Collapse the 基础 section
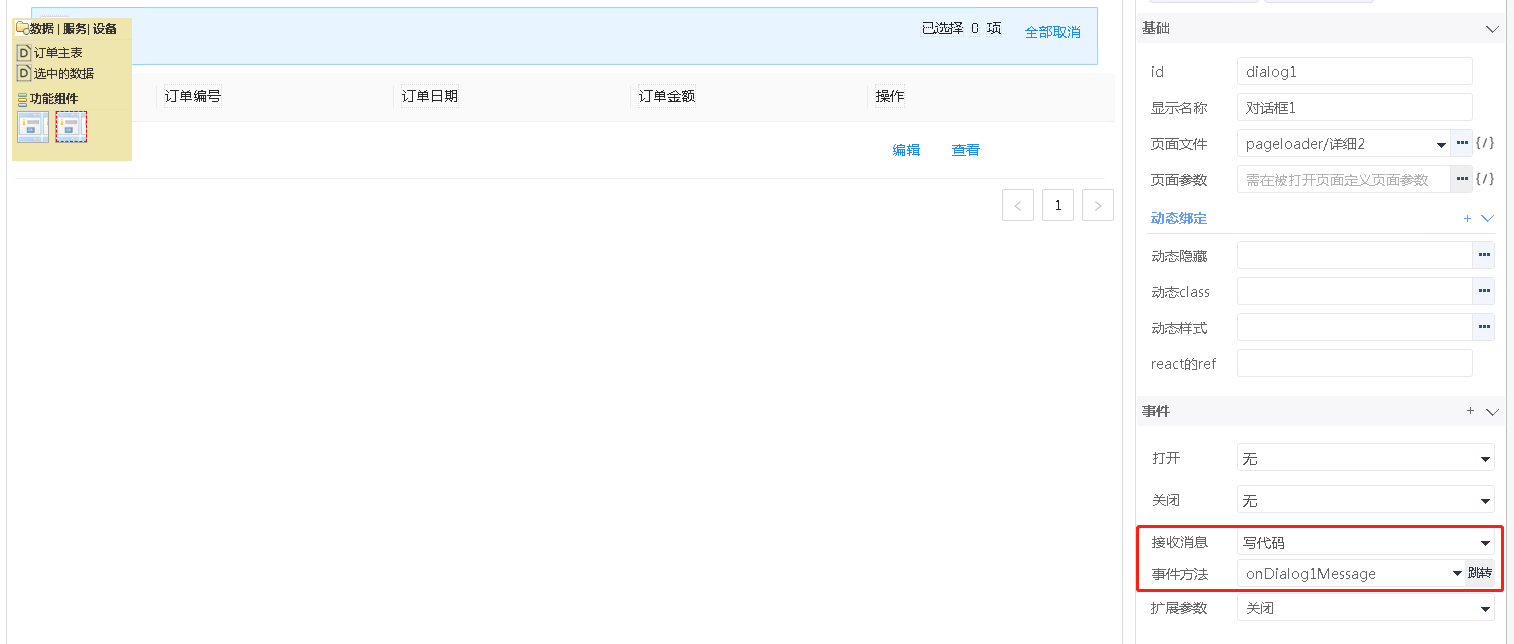 [x=1493, y=29]
